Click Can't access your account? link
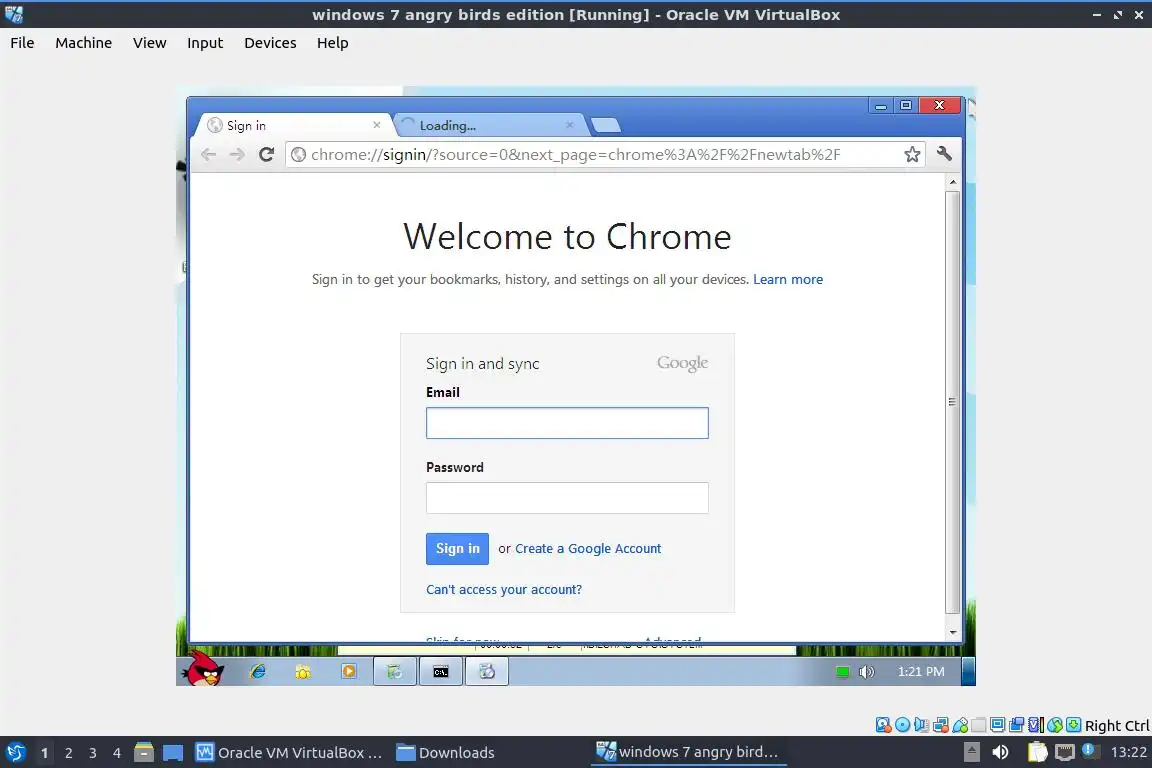The width and height of the screenshot is (1152, 768). (x=504, y=589)
